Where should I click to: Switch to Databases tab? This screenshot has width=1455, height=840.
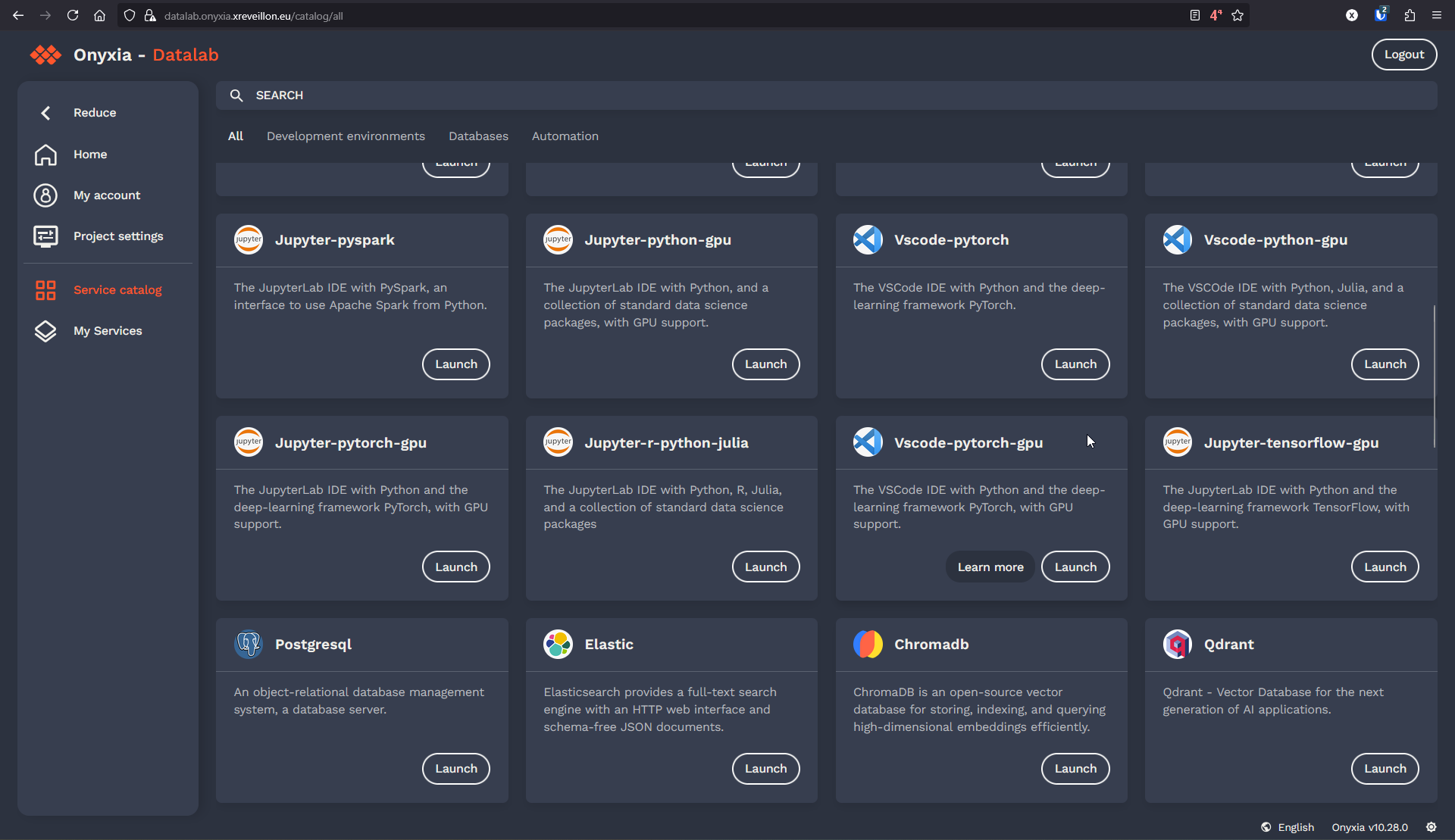(x=478, y=136)
